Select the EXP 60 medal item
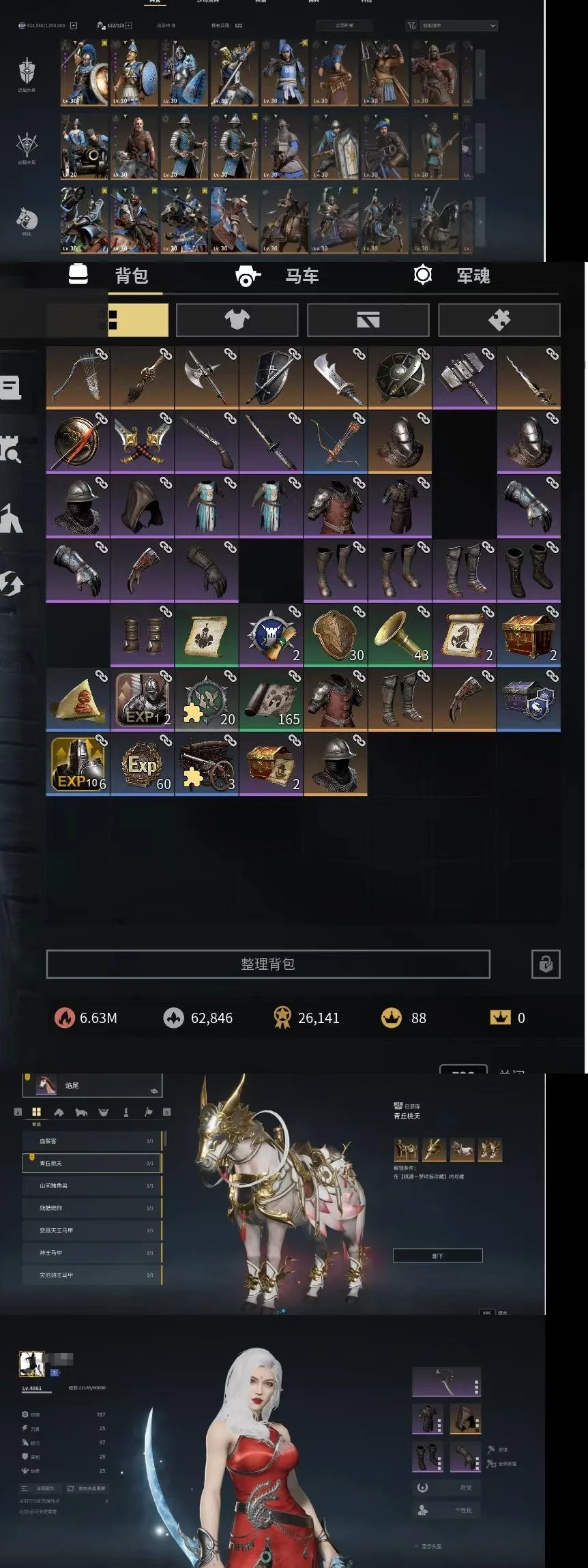The width and height of the screenshot is (588, 1568). (x=142, y=764)
